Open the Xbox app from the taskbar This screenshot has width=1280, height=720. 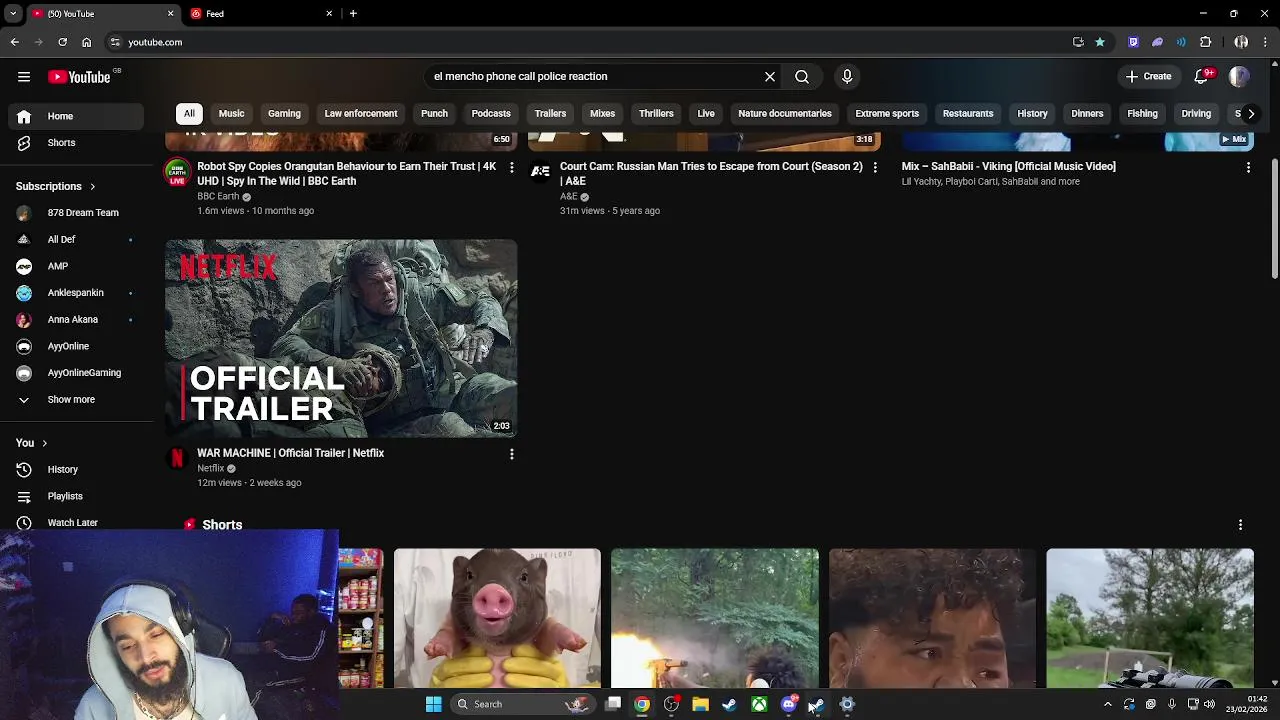click(760, 704)
